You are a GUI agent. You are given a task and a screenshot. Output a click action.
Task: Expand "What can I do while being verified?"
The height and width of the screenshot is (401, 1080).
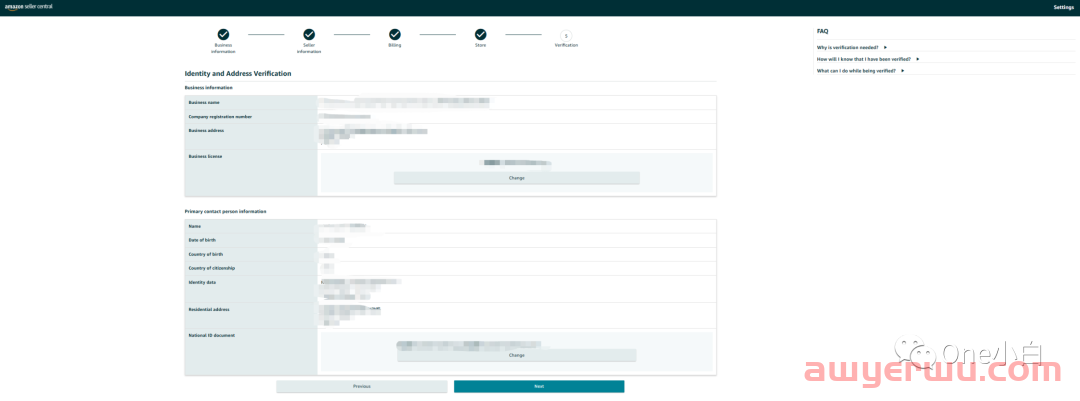[x=858, y=71]
